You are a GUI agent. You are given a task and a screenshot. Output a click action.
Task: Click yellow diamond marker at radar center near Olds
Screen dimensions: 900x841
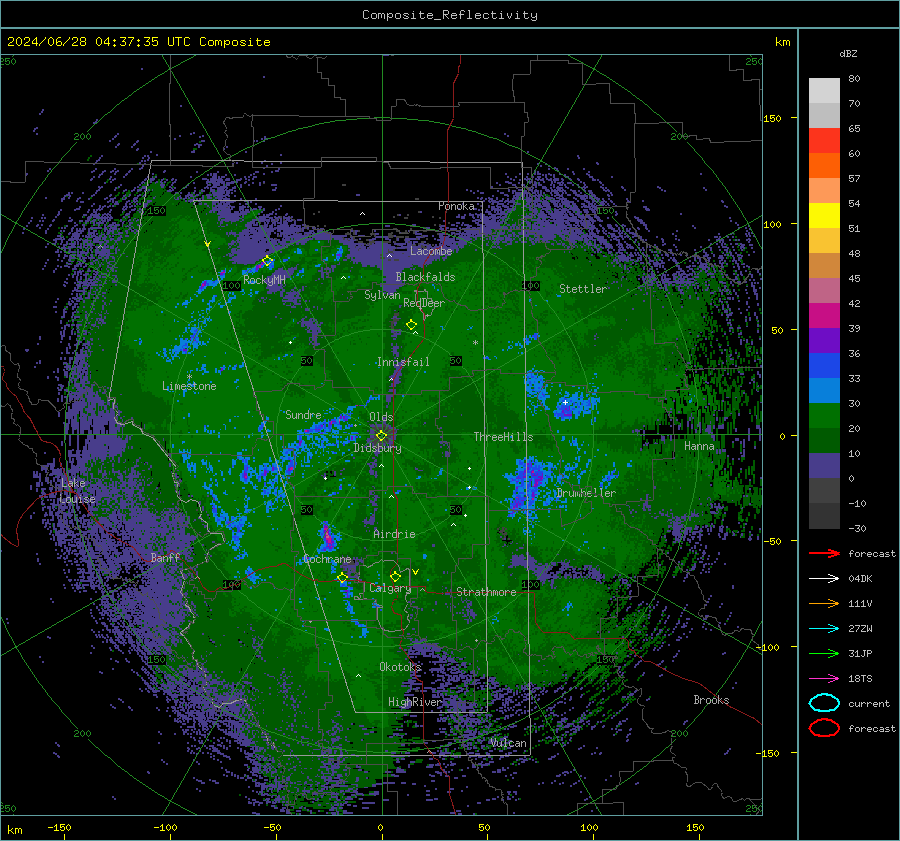(381, 436)
